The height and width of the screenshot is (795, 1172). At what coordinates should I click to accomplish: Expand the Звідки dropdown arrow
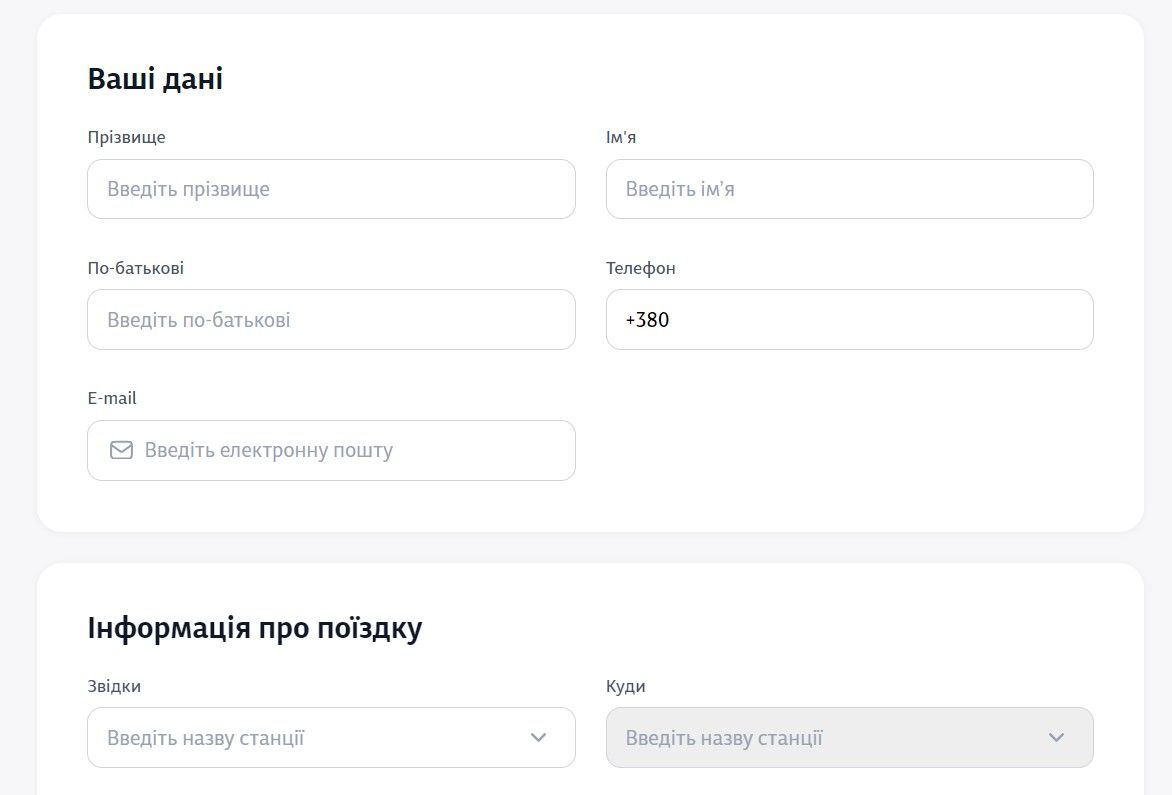tap(538, 737)
